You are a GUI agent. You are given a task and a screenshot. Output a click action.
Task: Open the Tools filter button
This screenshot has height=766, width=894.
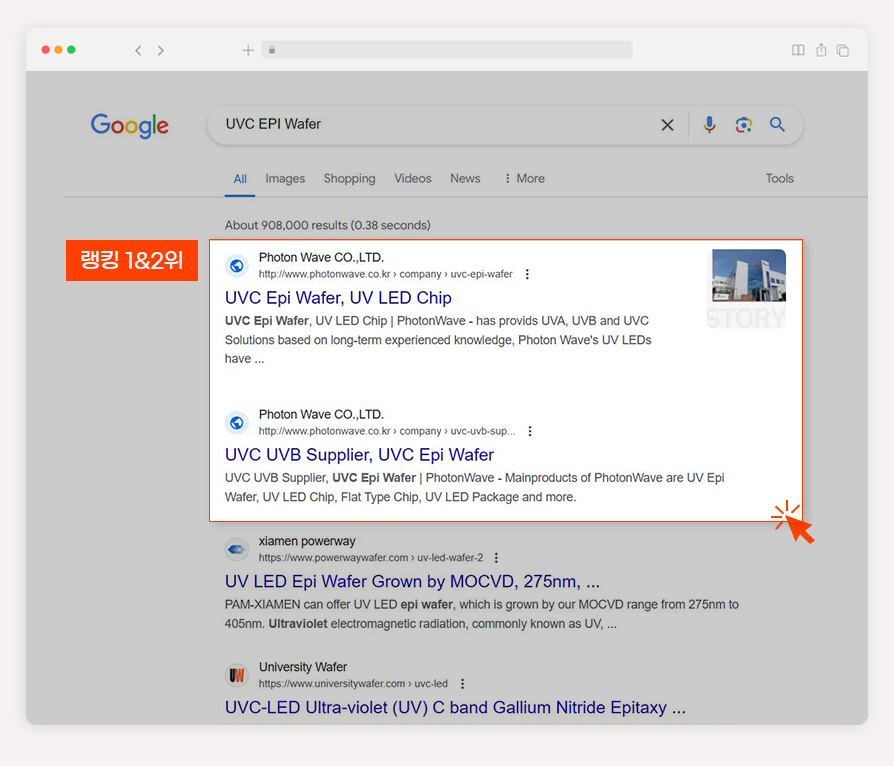(779, 179)
